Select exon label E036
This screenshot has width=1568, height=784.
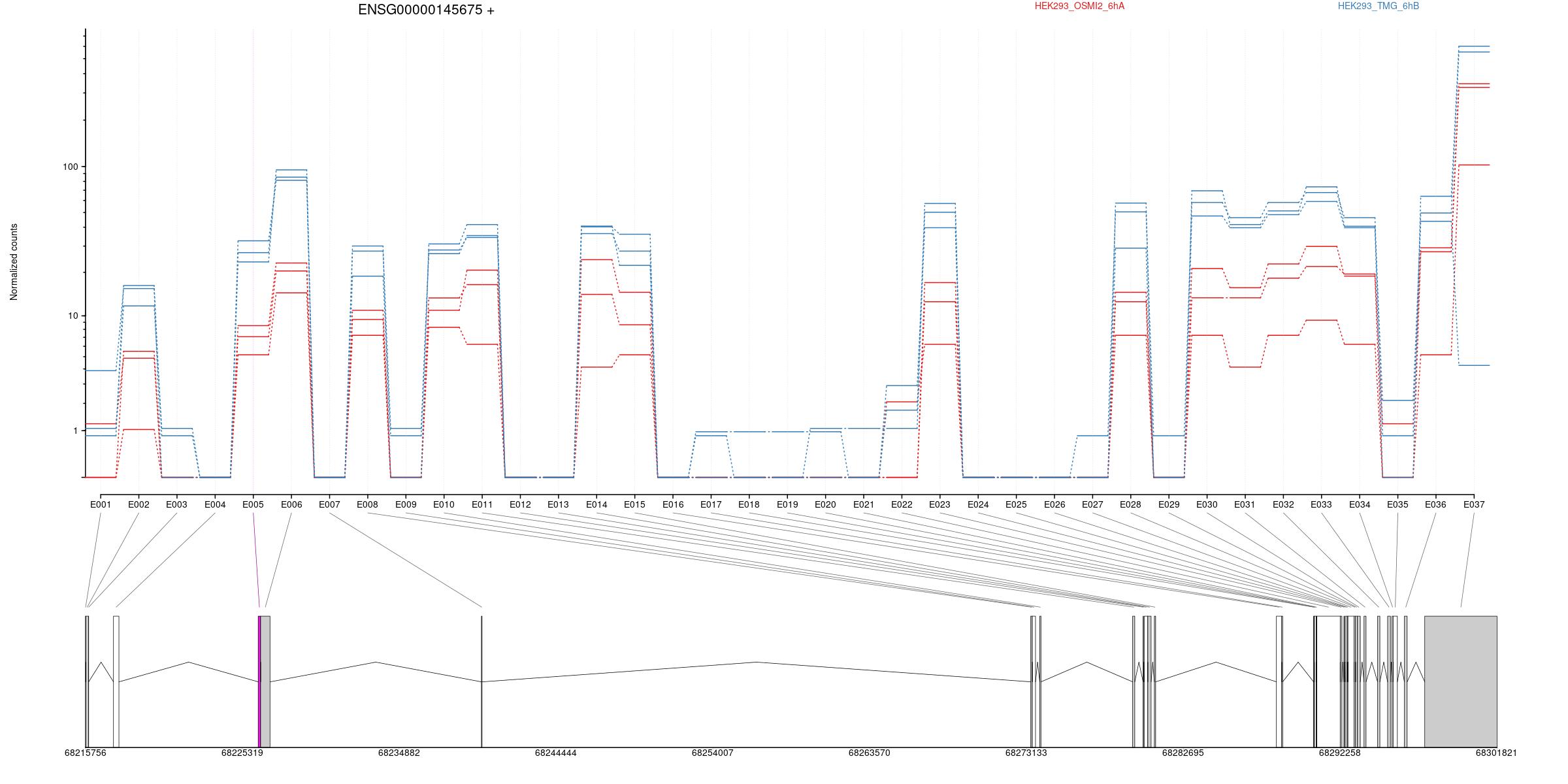pyautogui.click(x=1435, y=504)
